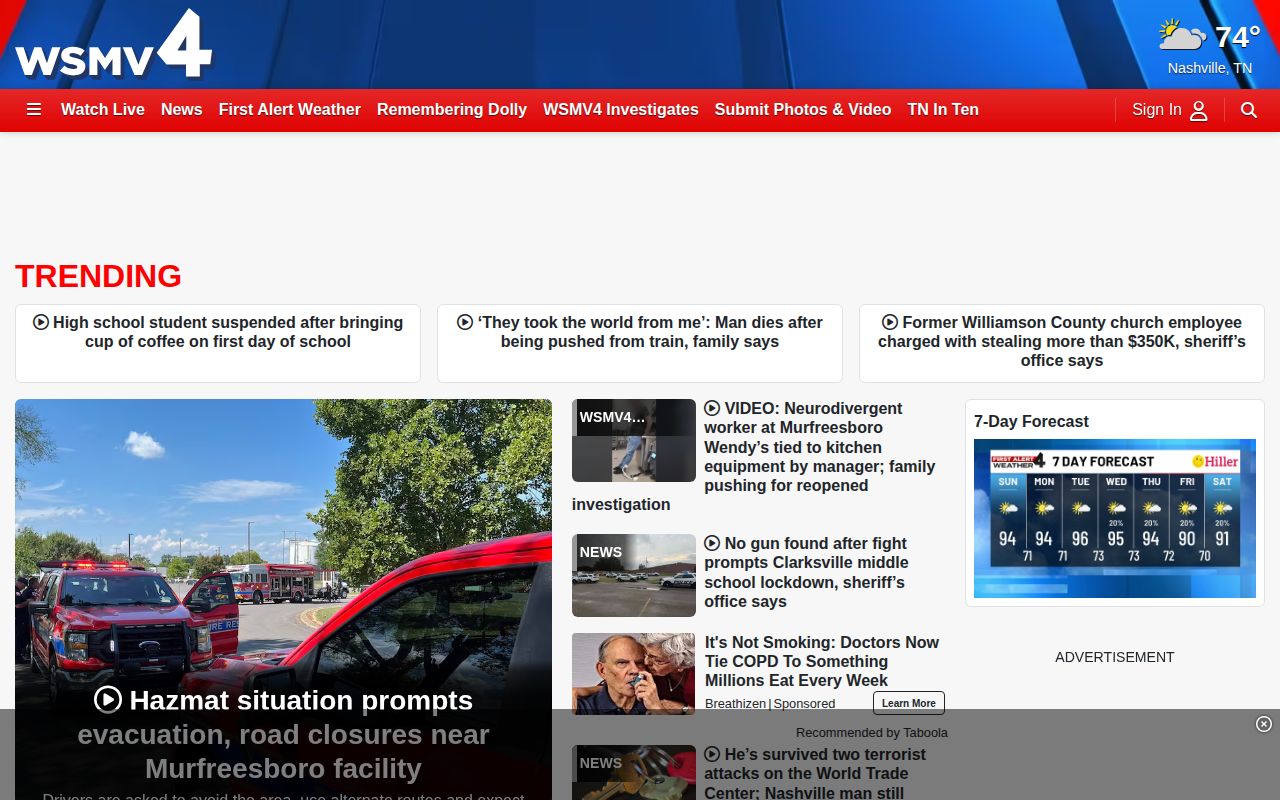The image size is (1280, 800).
Task: Open the hamburger menu icon
Action: 34,110
